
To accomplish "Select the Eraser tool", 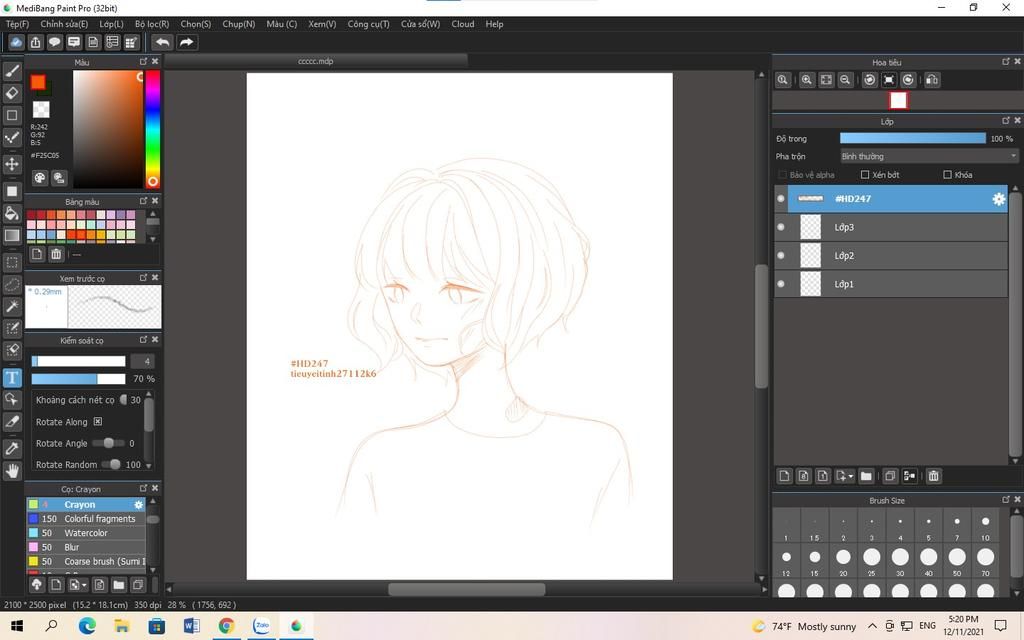I will click(x=12, y=93).
